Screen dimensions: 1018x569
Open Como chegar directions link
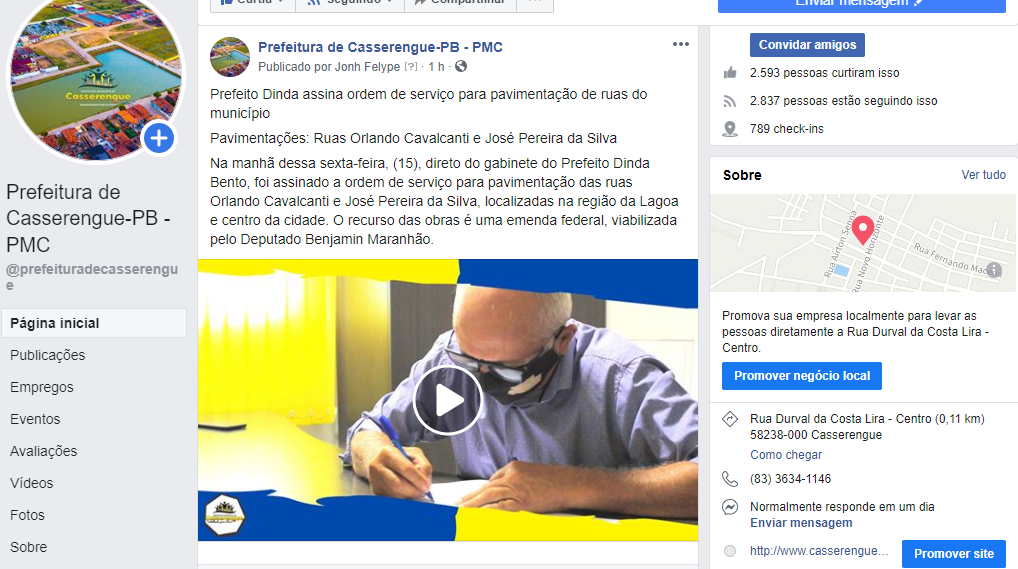pyautogui.click(x=786, y=455)
